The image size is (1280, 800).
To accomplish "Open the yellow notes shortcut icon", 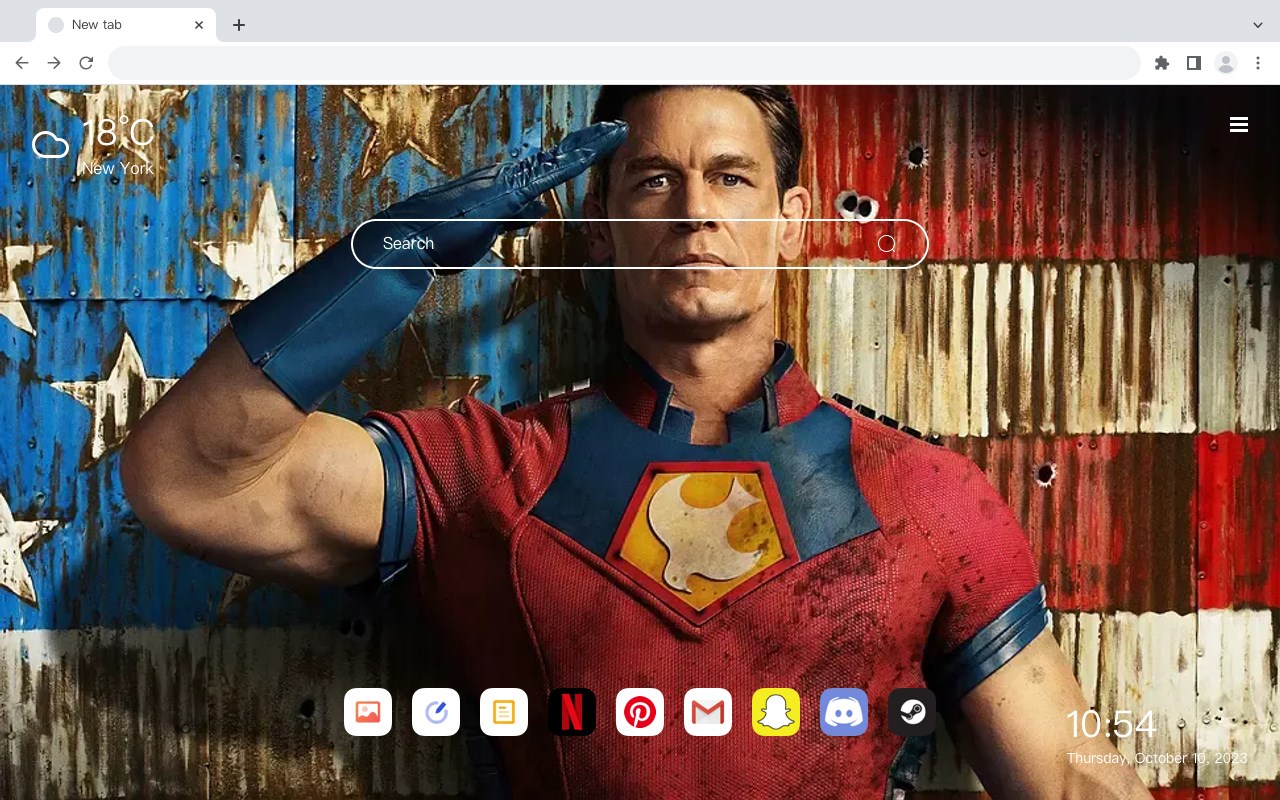I will [504, 712].
